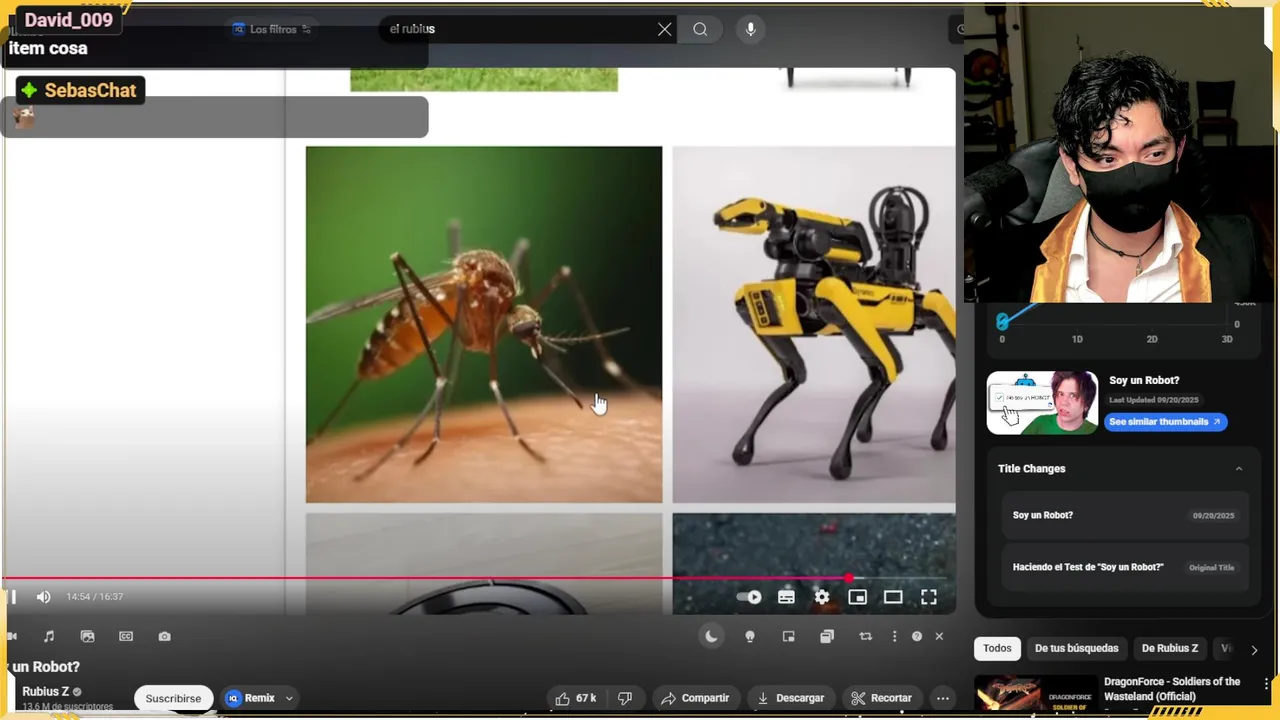Click picture-in-picture icon in extension toolbar
The image size is (1280, 720).
click(788, 636)
